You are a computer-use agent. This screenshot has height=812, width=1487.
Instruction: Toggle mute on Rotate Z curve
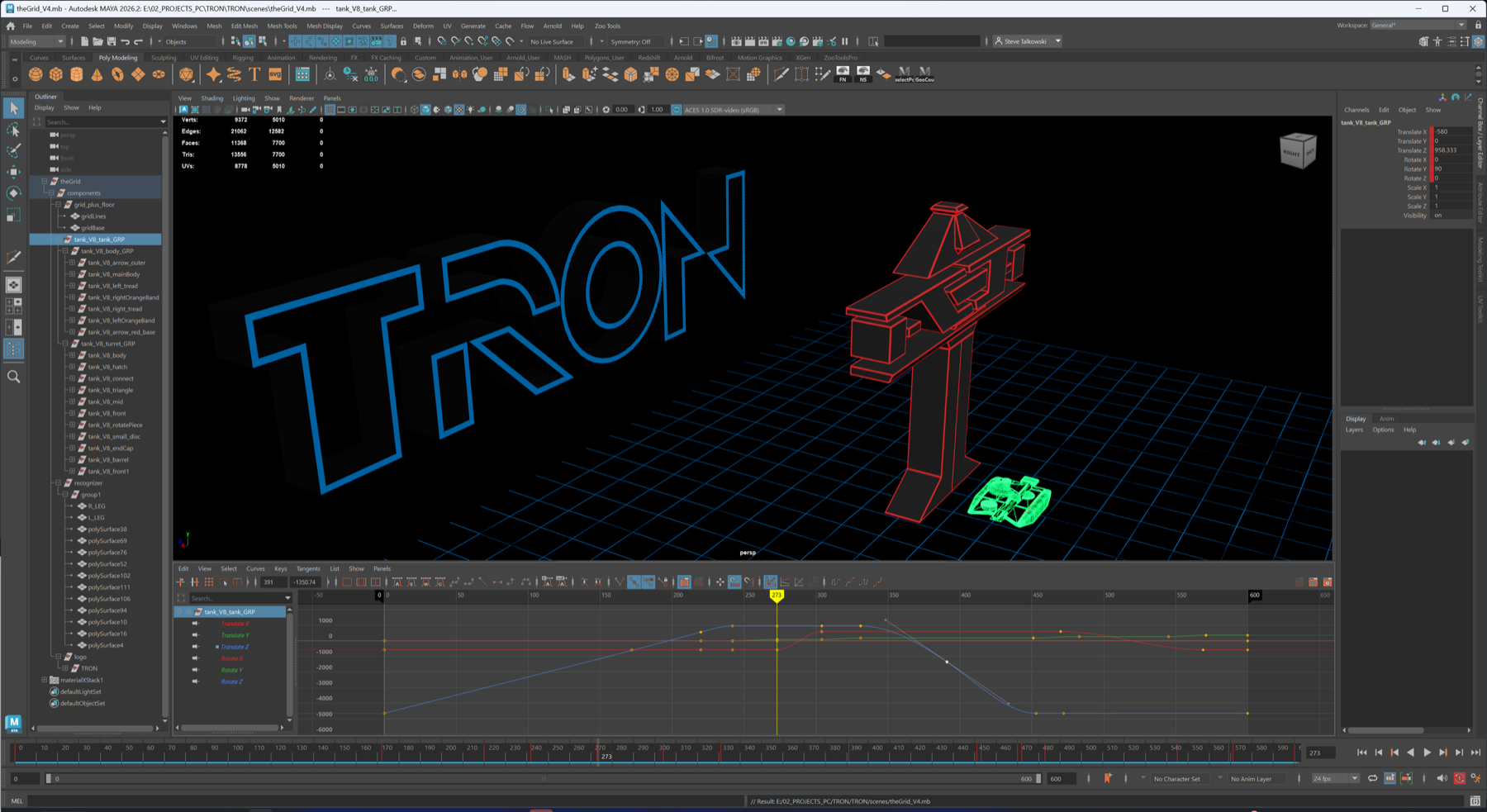click(x=196, y=681)
